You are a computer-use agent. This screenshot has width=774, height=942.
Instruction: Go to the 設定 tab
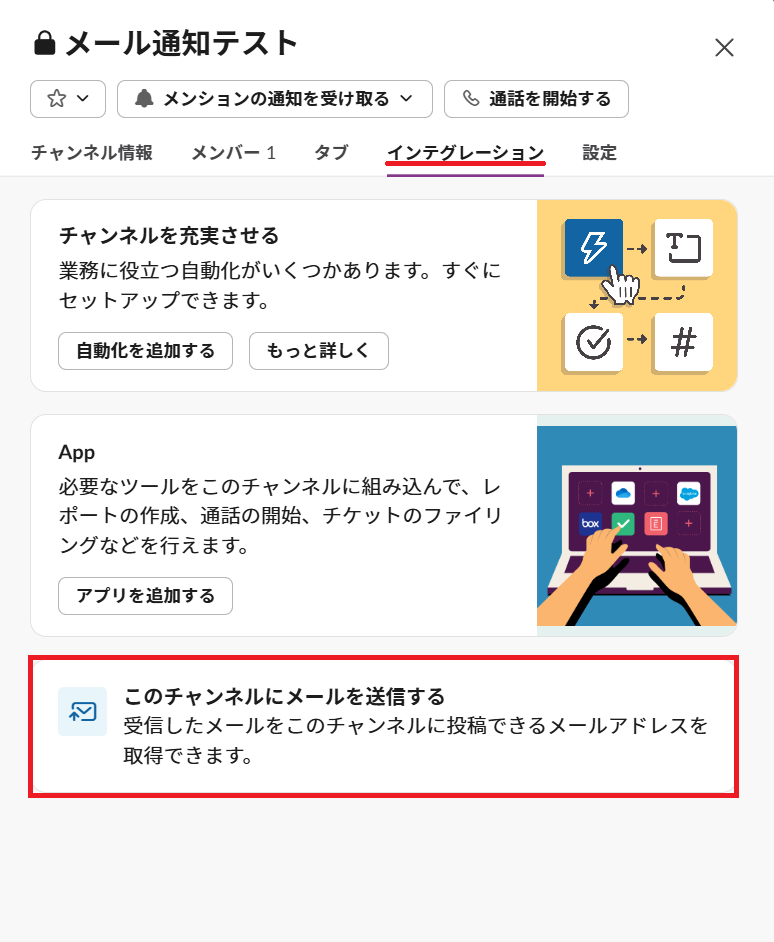(599, 153)
